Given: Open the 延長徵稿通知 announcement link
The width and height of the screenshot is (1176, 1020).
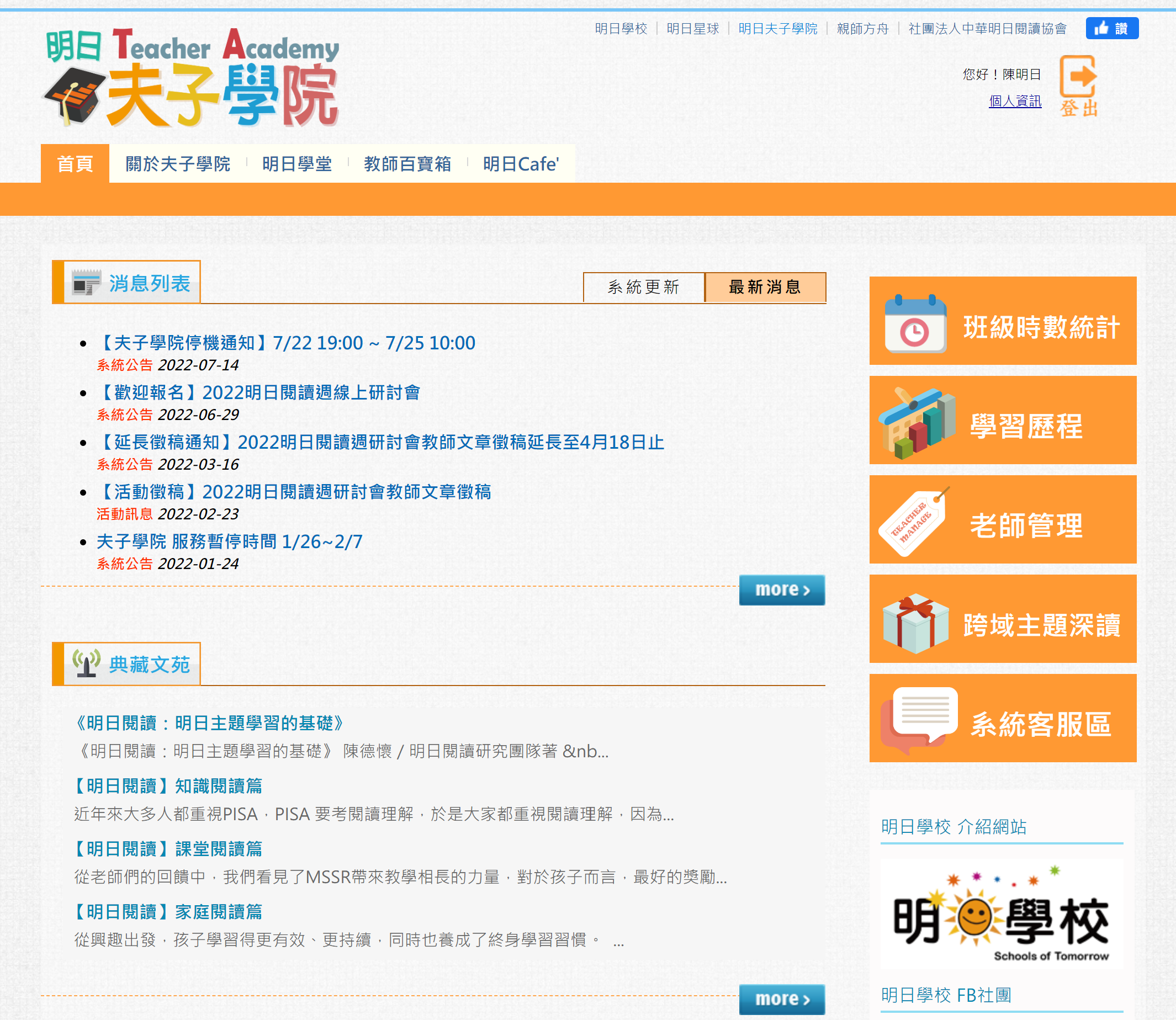Looking at the screenshot, I should tap(381, 442).
